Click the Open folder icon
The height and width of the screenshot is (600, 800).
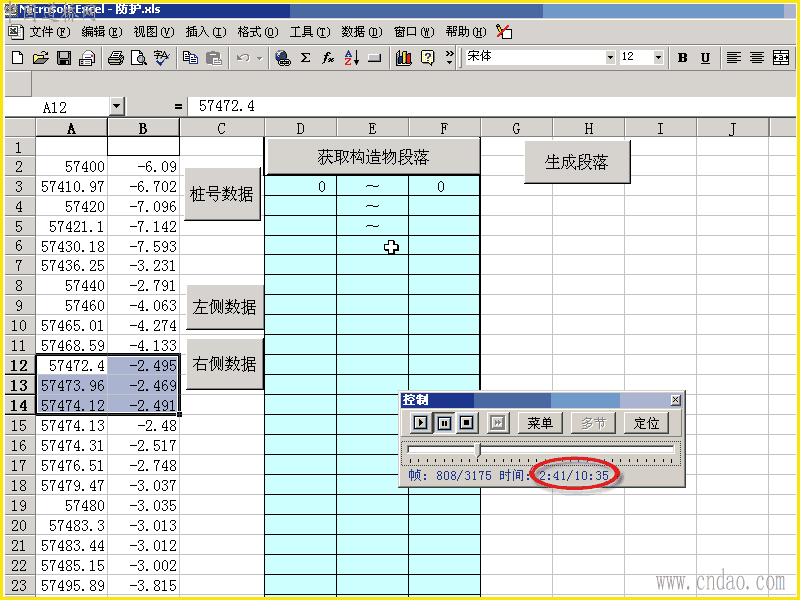40,58
